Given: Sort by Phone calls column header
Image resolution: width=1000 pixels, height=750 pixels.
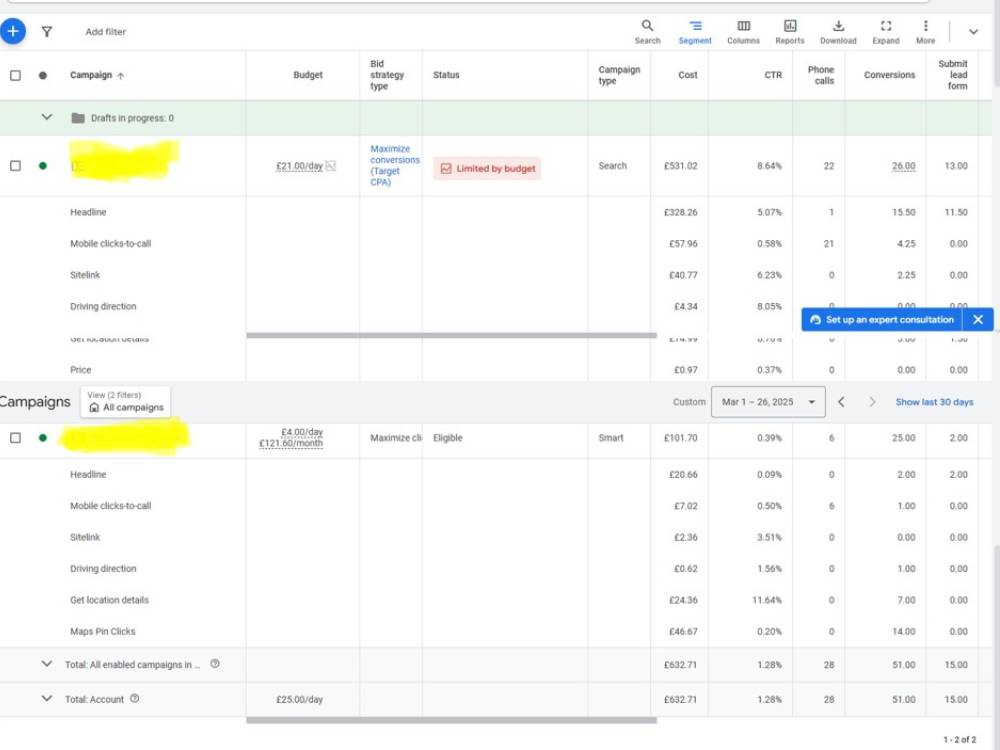Looking at the screenshot, I should [x=821, y=75].
